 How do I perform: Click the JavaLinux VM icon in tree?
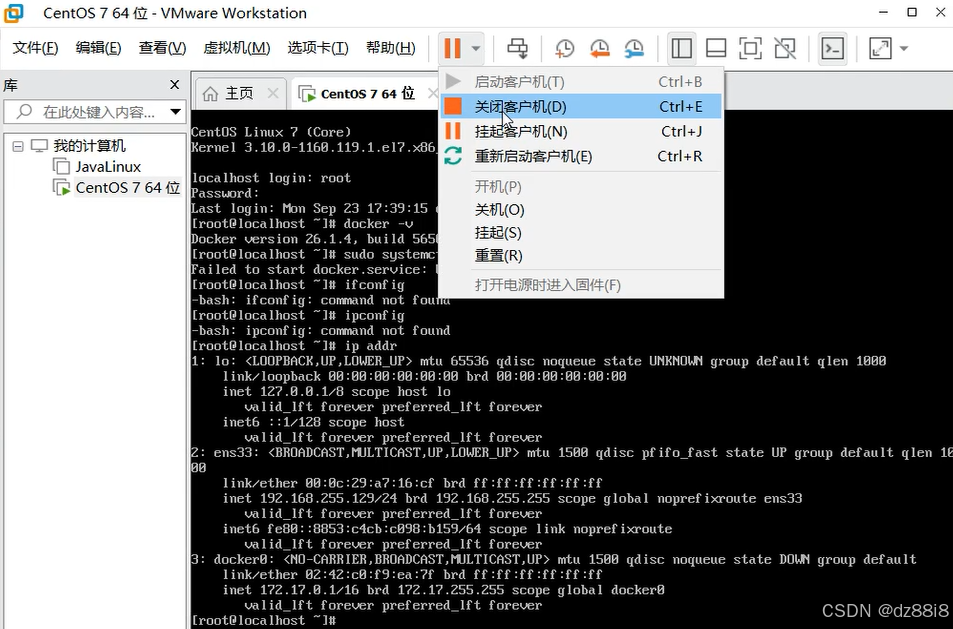point(61,166)
